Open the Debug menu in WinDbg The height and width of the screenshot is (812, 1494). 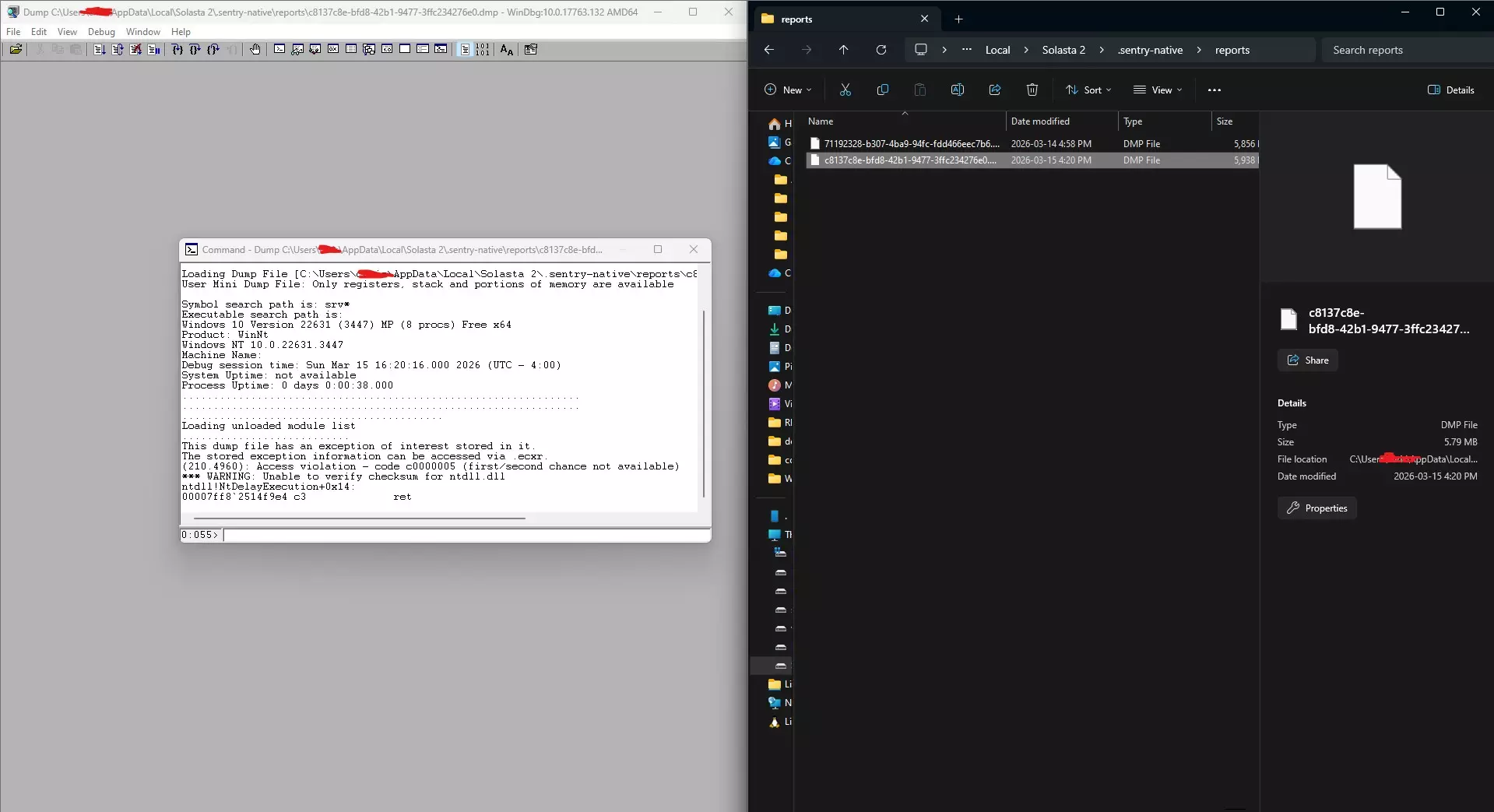point(101,32)
